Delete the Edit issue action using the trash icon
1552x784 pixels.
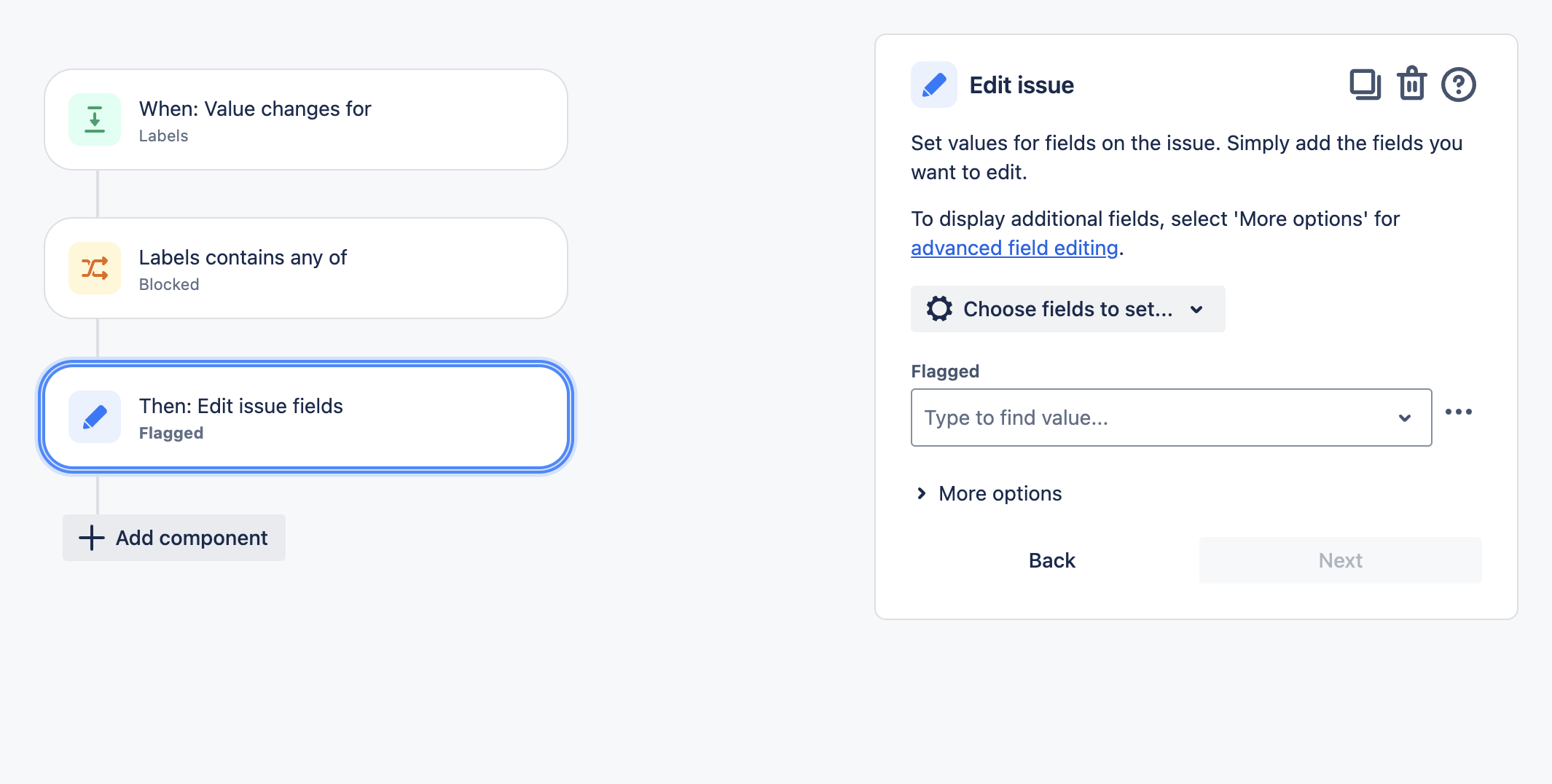[x=1411, y=85]
